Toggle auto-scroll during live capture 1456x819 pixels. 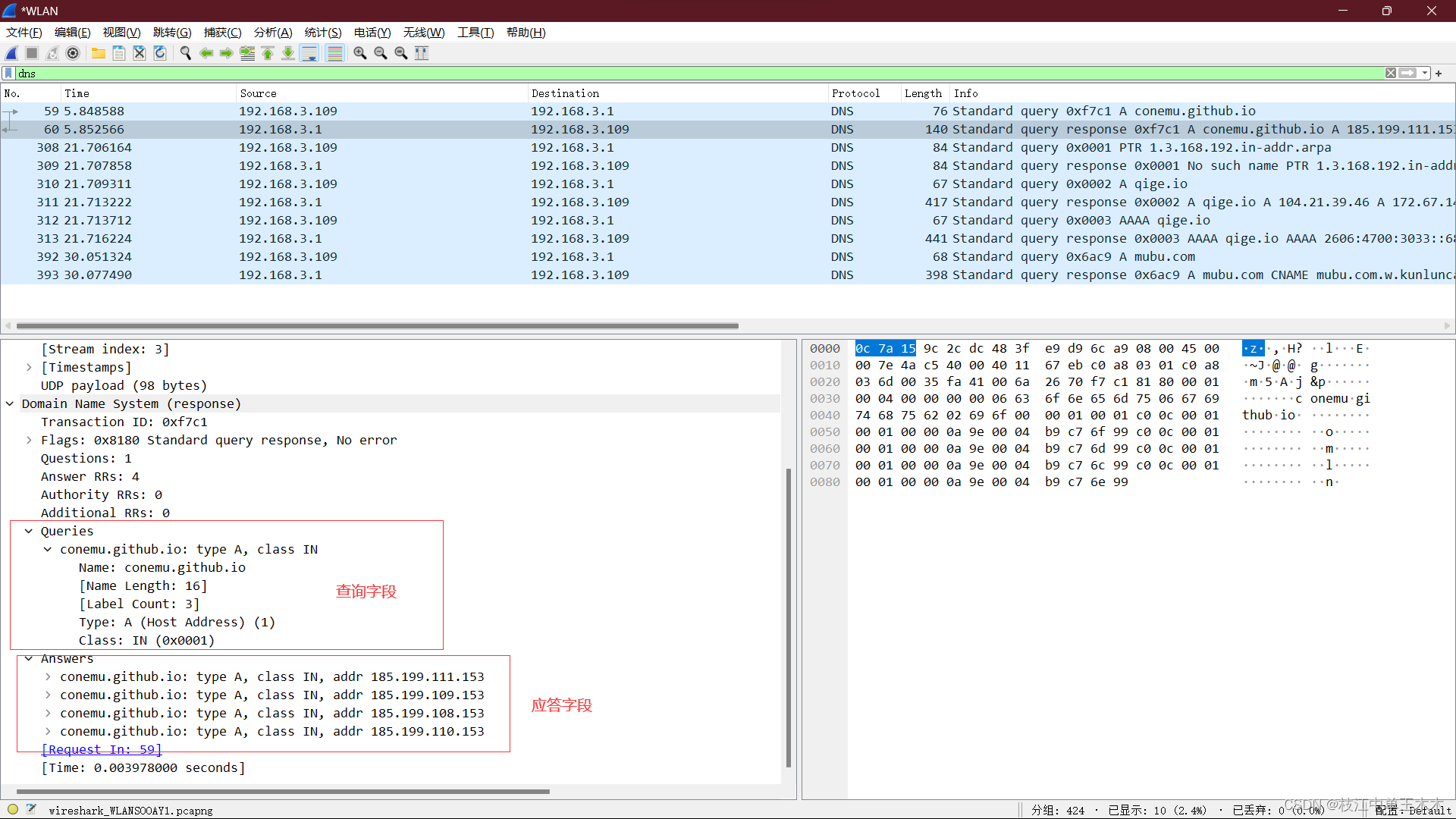tap(309, 53)
